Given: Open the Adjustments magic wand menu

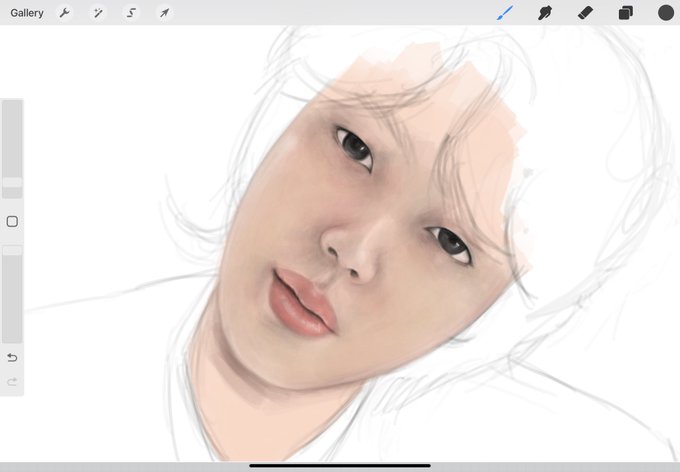Looking at the screenshot, I should point(98,13).
